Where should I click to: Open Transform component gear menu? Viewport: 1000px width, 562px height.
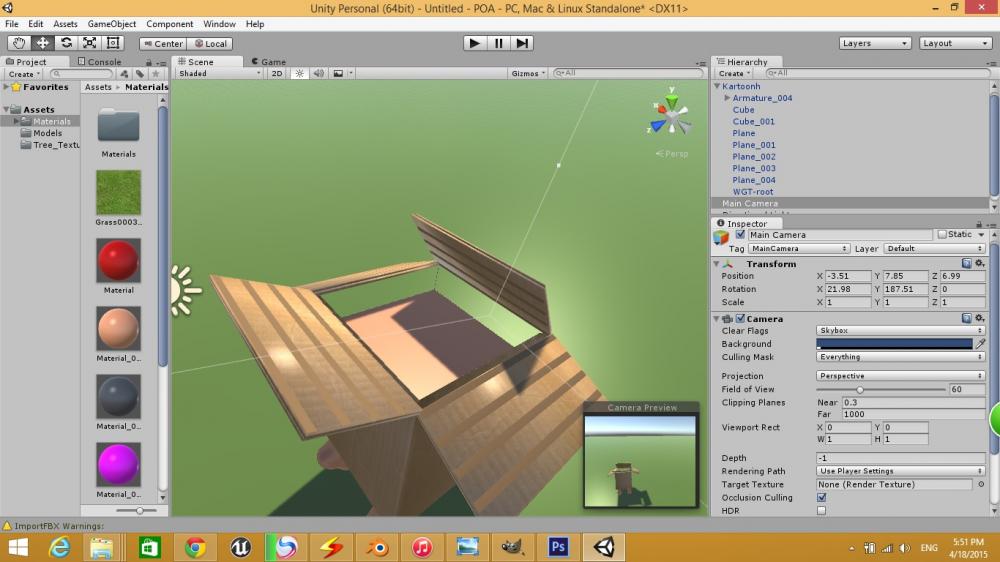[980, 263]
